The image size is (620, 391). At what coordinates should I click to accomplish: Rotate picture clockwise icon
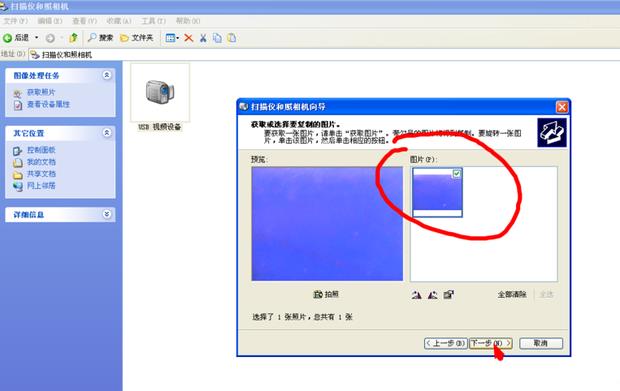click(x=416, y=295)
